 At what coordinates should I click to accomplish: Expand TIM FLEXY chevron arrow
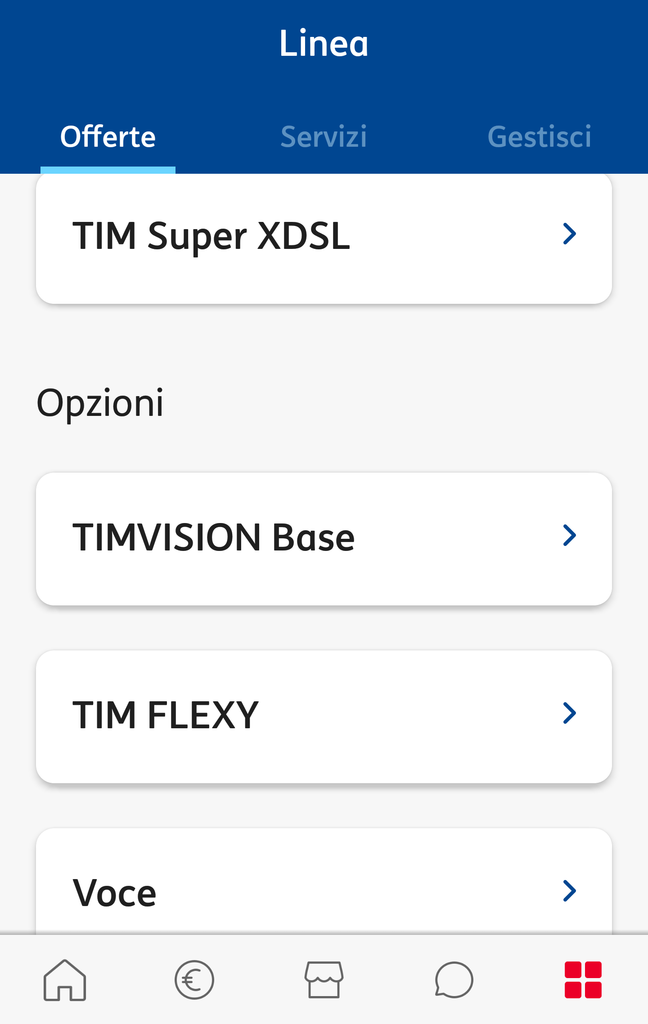click(570, 713)
